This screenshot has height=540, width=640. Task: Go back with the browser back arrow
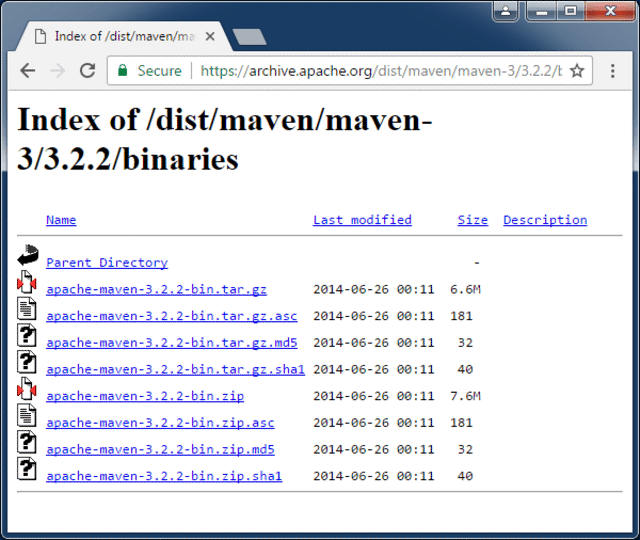pyautogui.click(x=28, y=71)
